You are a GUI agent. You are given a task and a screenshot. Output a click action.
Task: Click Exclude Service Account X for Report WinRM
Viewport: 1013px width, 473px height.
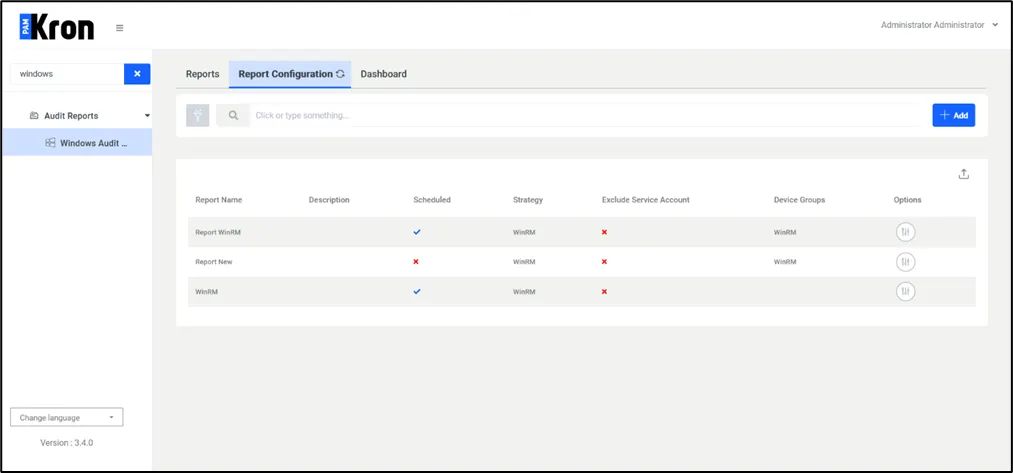(604, 232)
